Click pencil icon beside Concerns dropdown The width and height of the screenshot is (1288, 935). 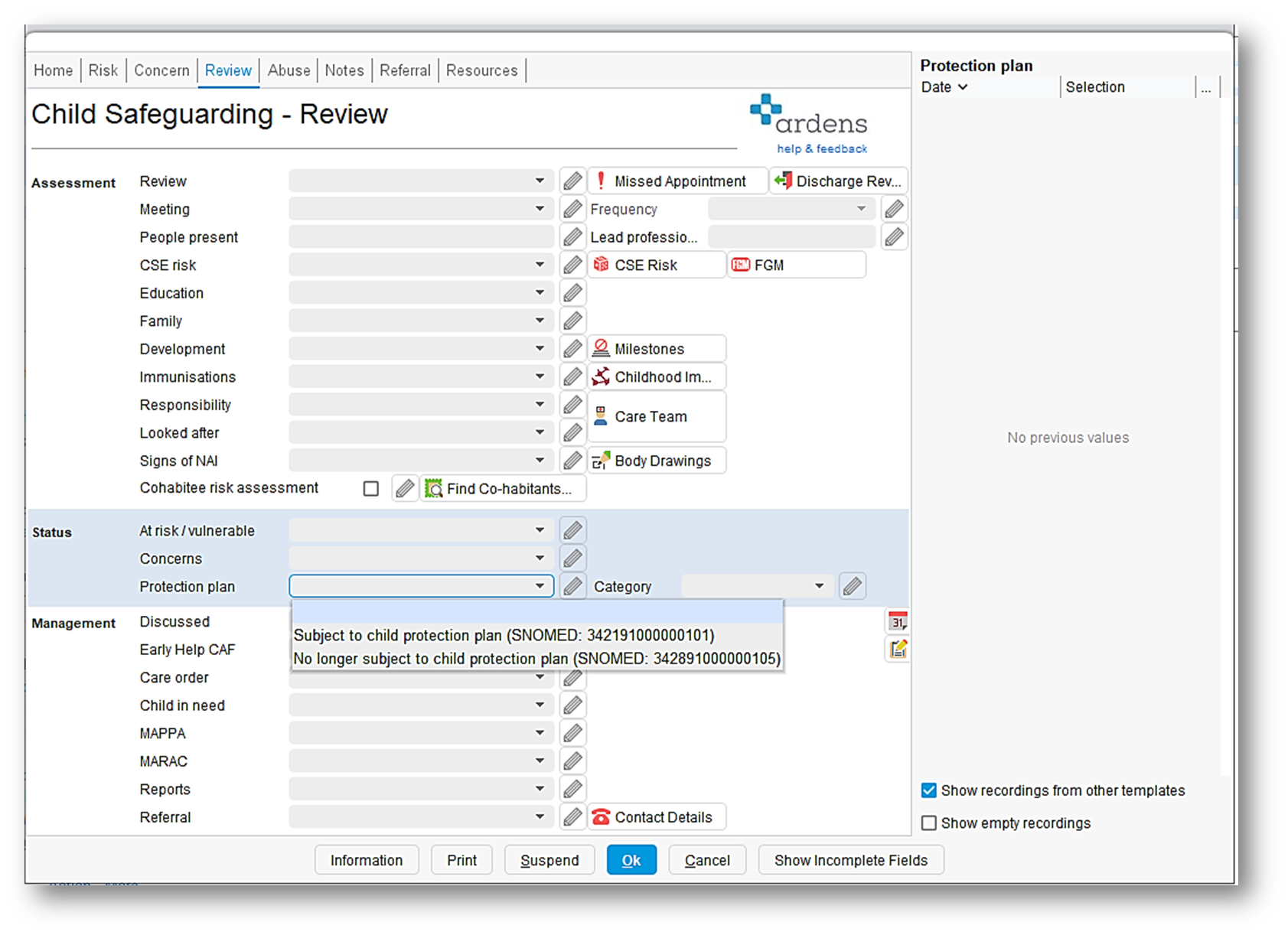click(572, 559)
